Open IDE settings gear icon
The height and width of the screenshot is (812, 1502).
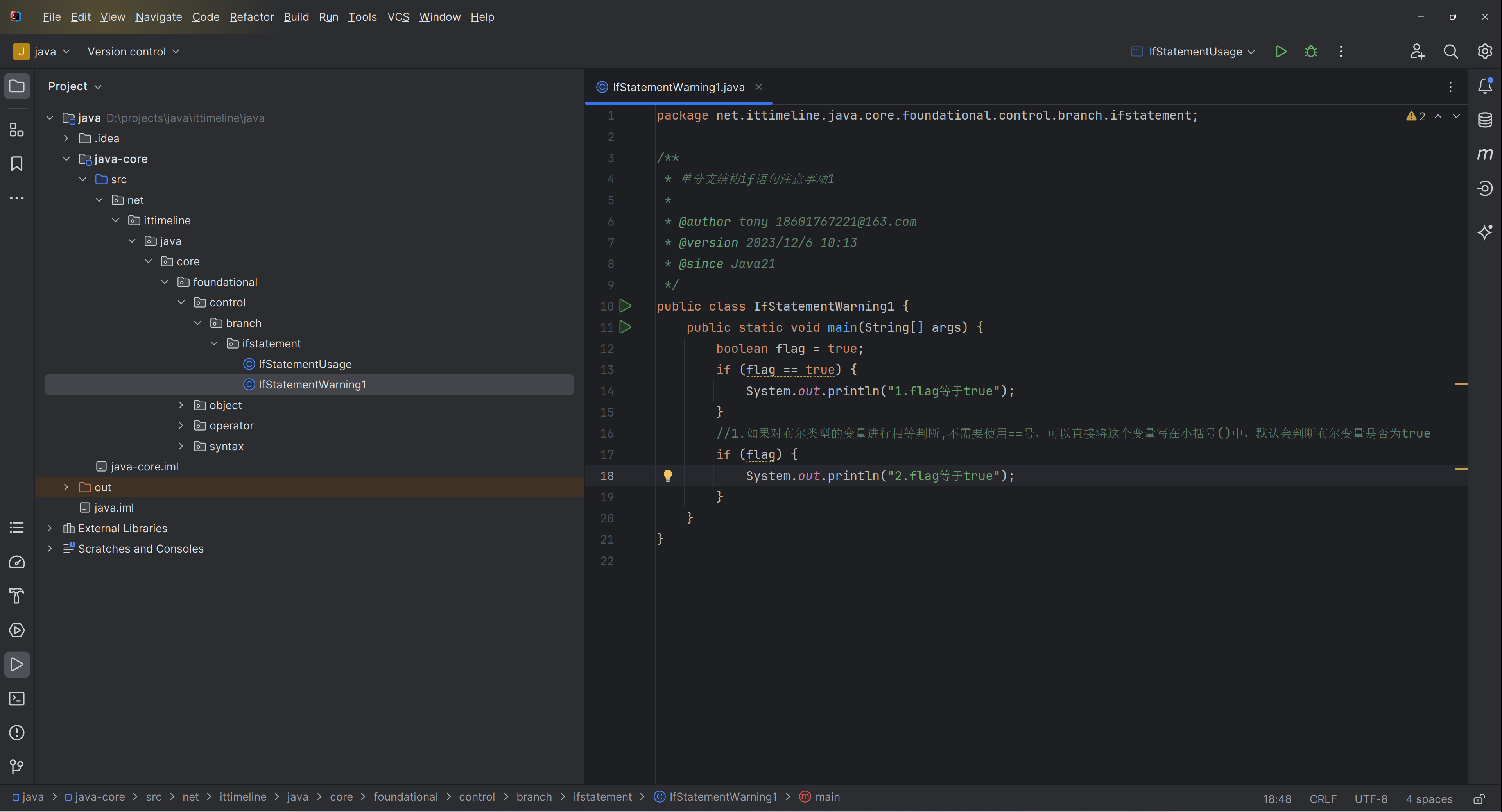pyautogui.click(x=1484, y=51)
